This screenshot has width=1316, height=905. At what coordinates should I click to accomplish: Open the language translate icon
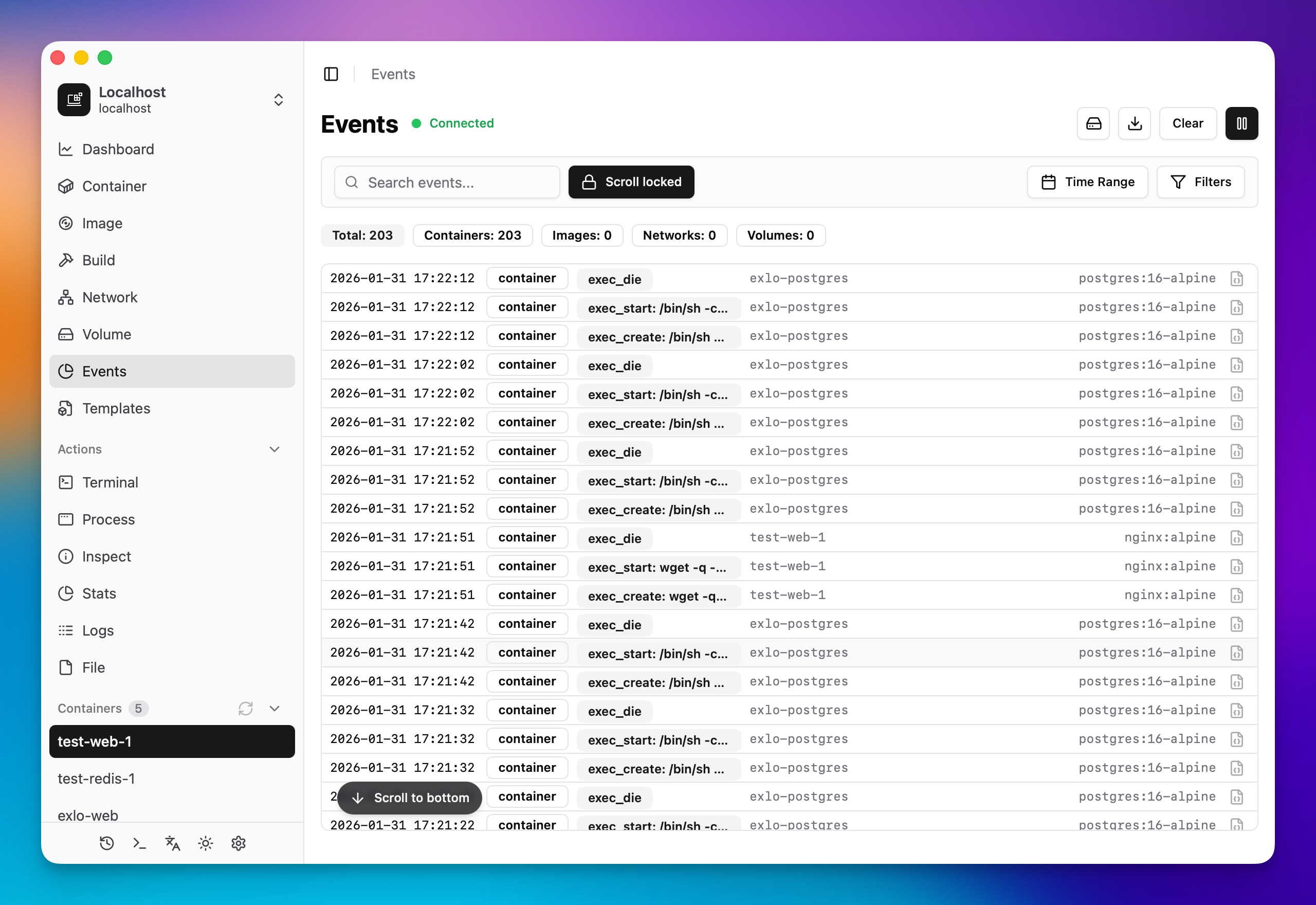(x=172, y=843)
